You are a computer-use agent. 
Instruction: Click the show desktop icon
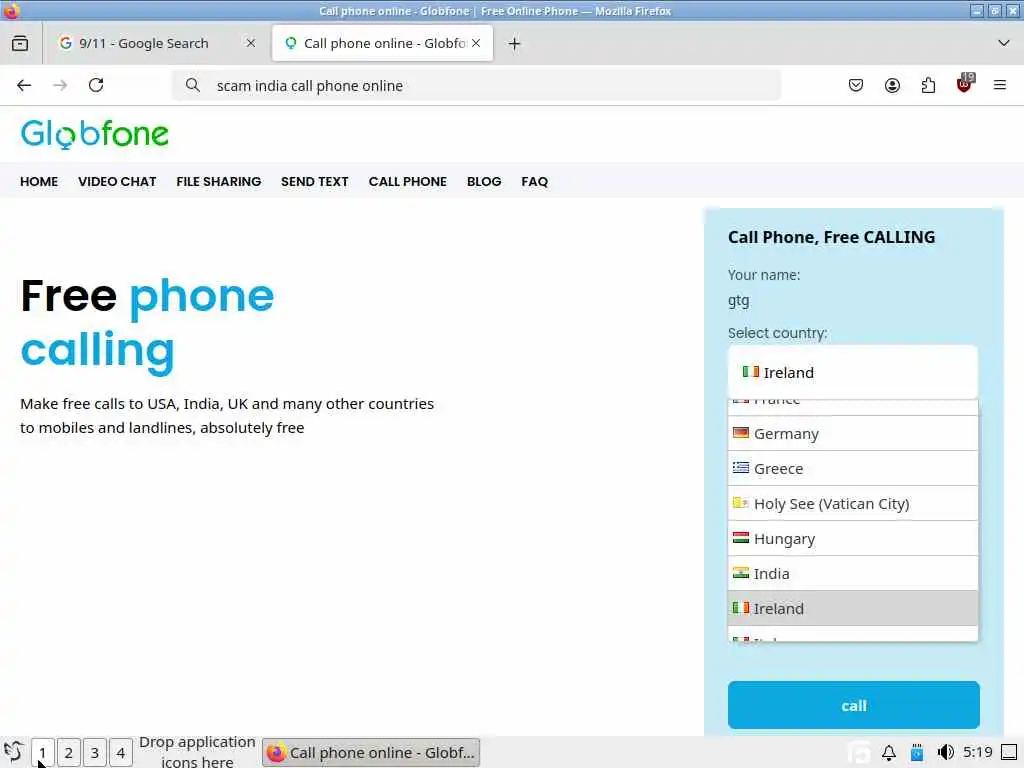pyautogui.click(x=1010, y=753)
